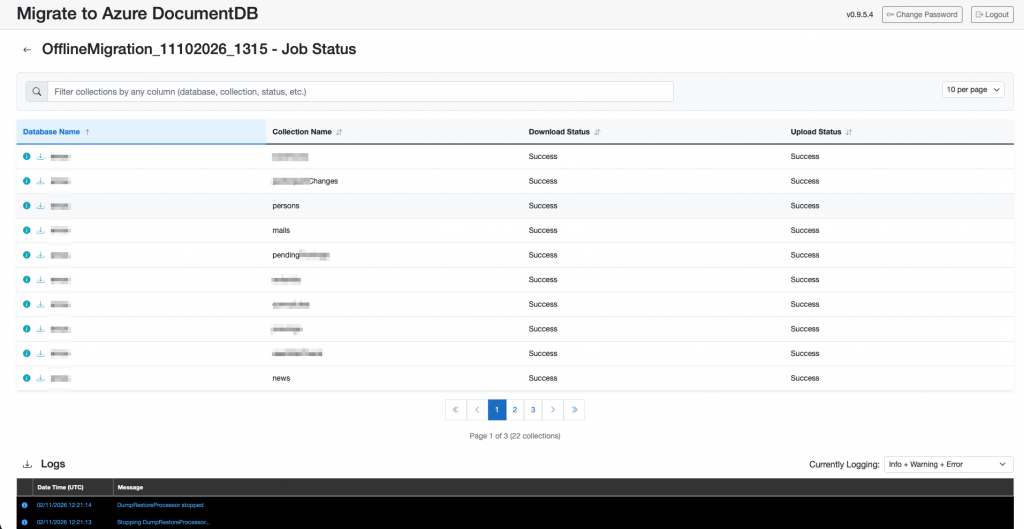Viewport: 1024px width, 529px height.
Task: Jump to last page with double-chevron
Action: pos(574,409)
